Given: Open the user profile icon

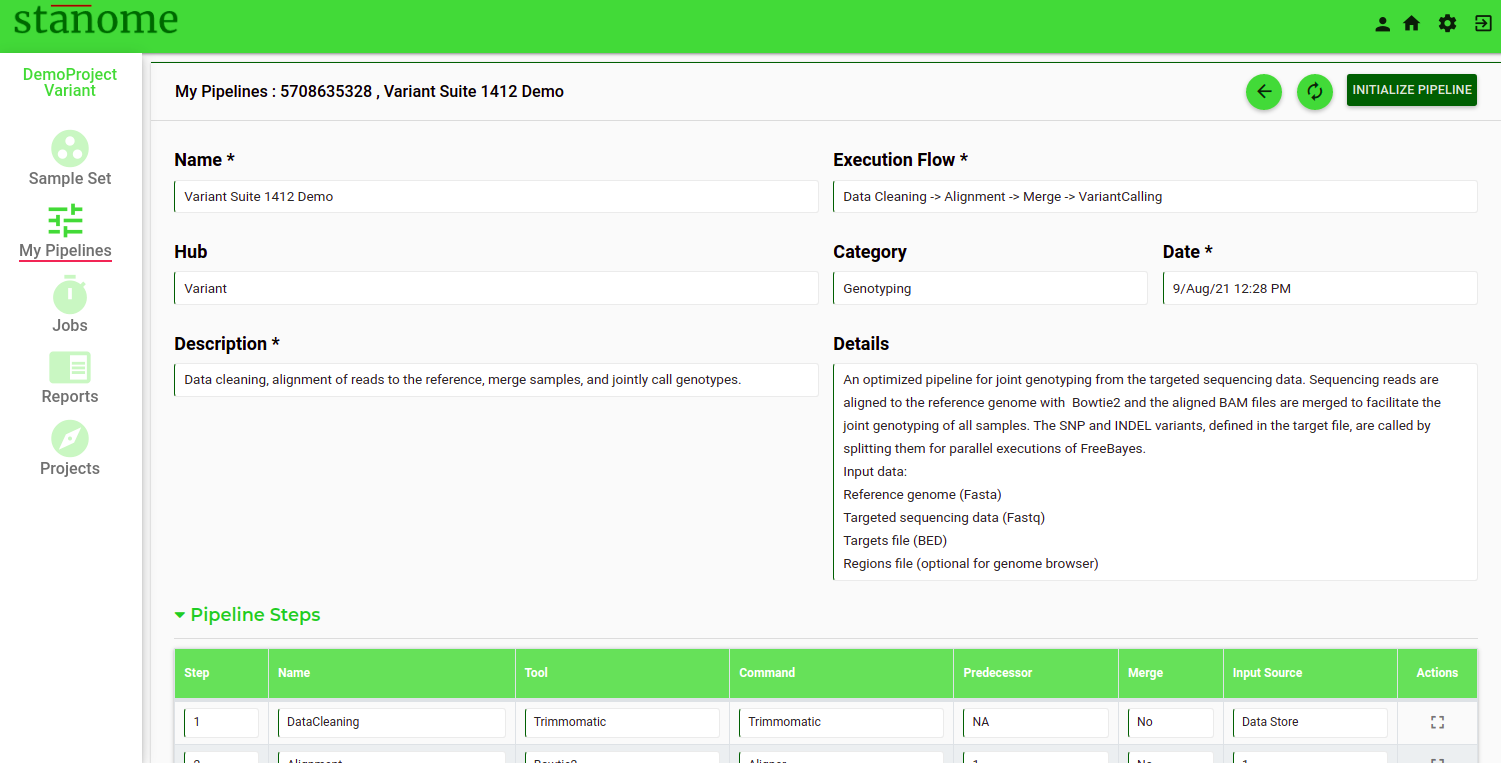Looking at the screenshot, I should pyautogui.click(x=1382, y=24).
